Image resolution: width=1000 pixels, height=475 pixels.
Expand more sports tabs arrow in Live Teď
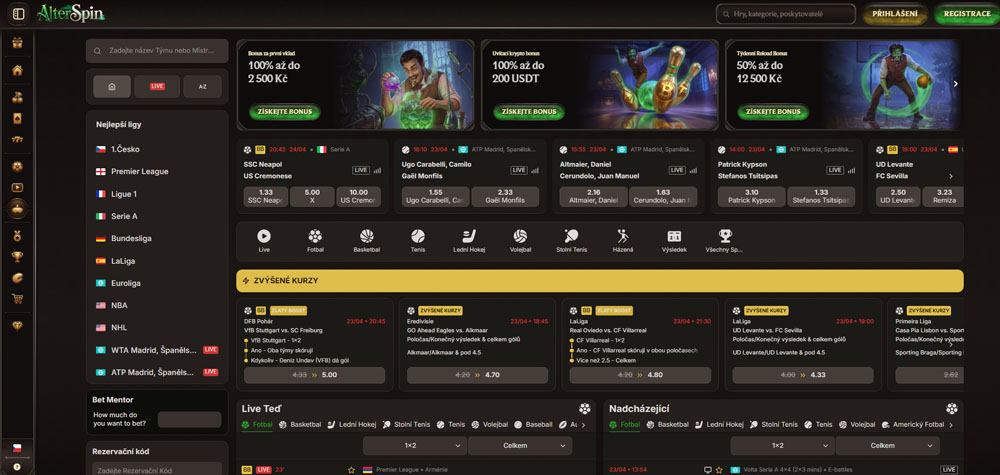584,425
